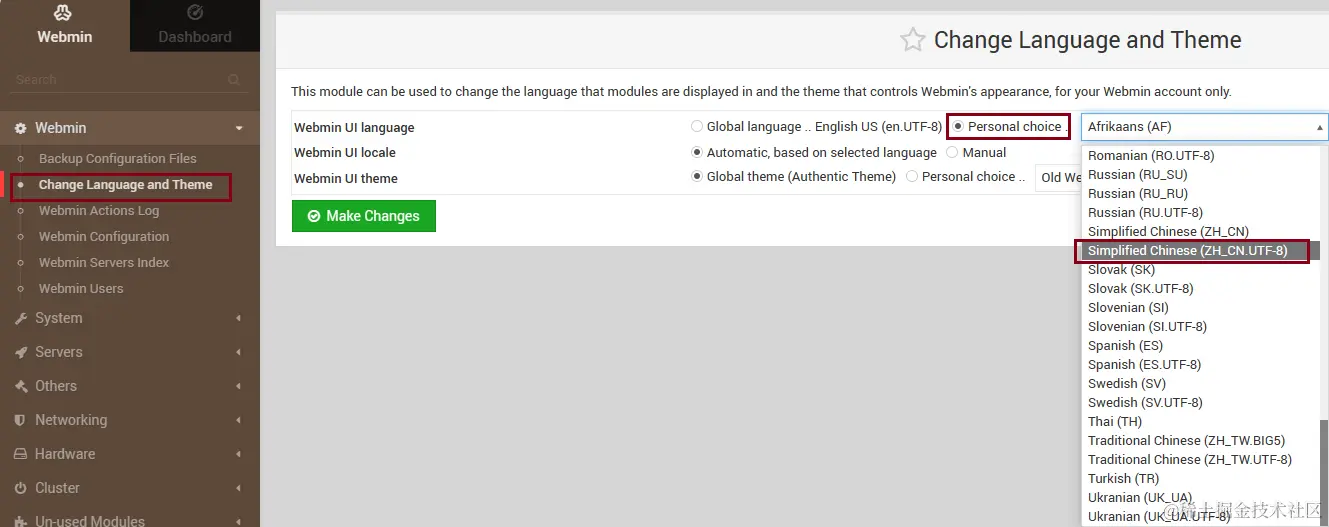1329x527 pixels.
Task: Select Manual locale radio button
Action: (953, 153)
